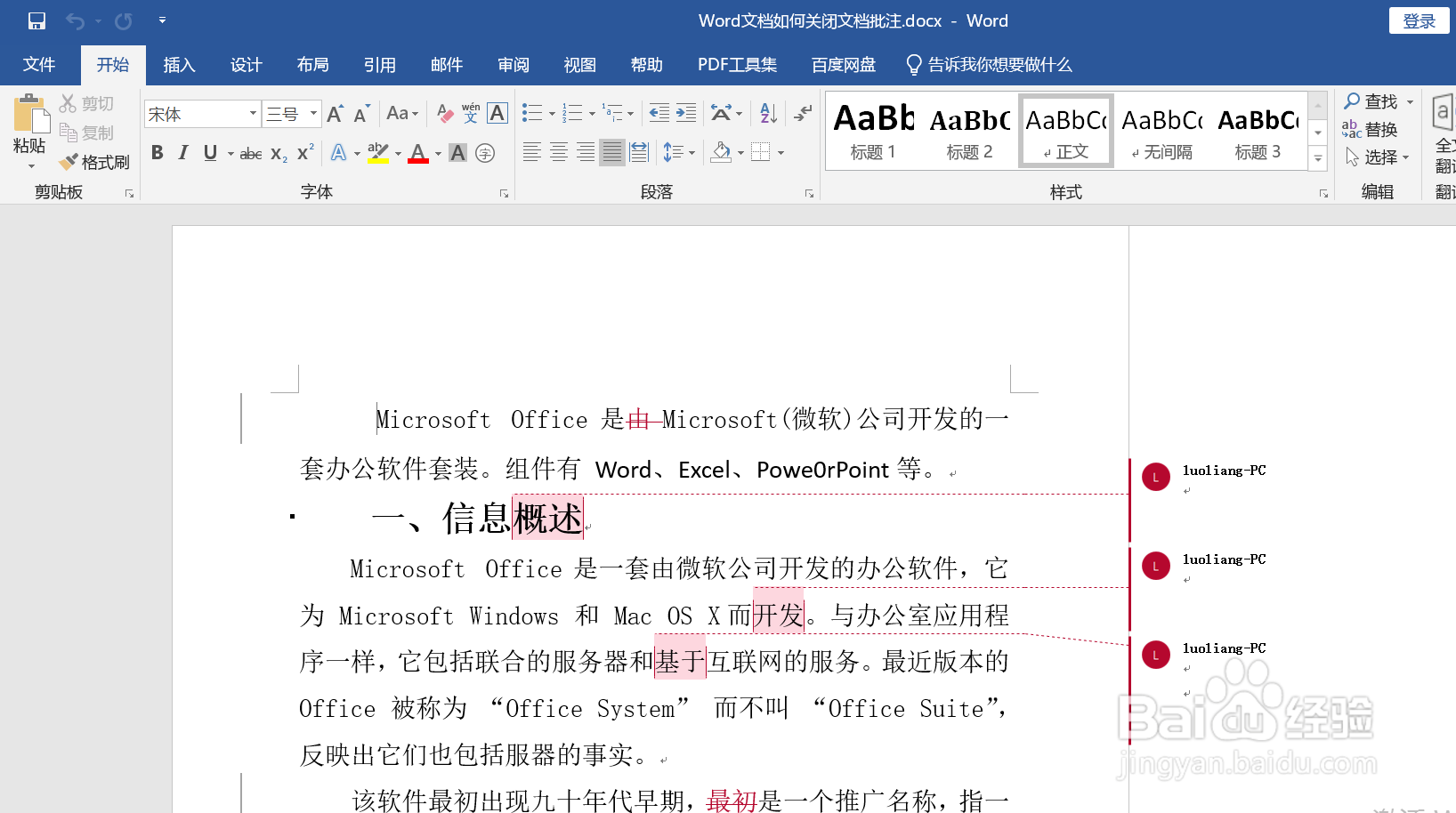Apply numbered list
The image size is (1456, 813).
tap(573, 113)
